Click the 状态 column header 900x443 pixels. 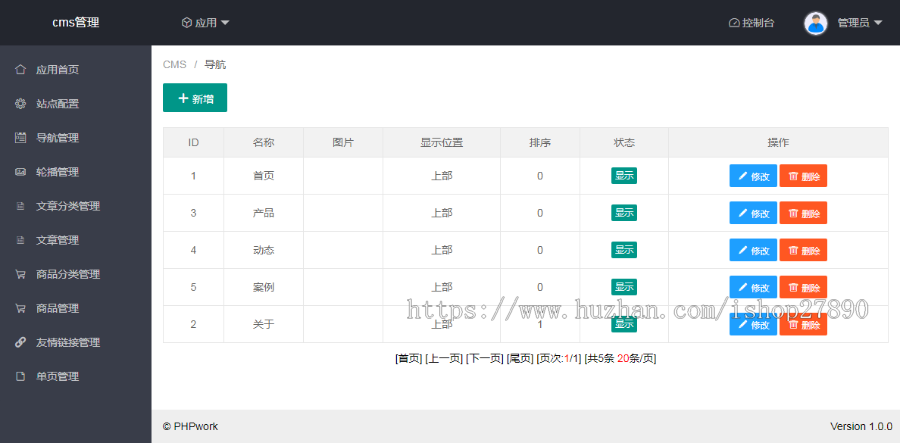(x=624, y=142)
